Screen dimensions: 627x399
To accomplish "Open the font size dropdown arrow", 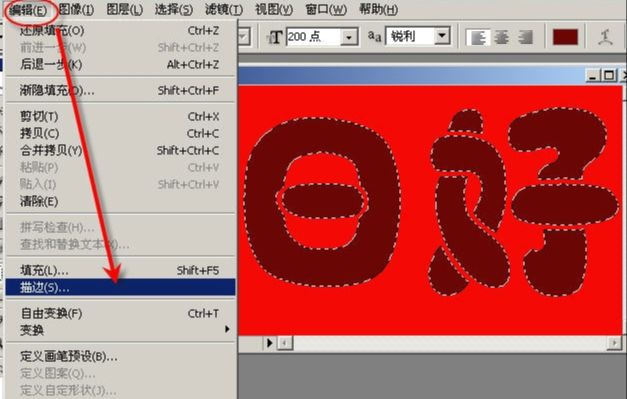I will (x=349, y=37).
